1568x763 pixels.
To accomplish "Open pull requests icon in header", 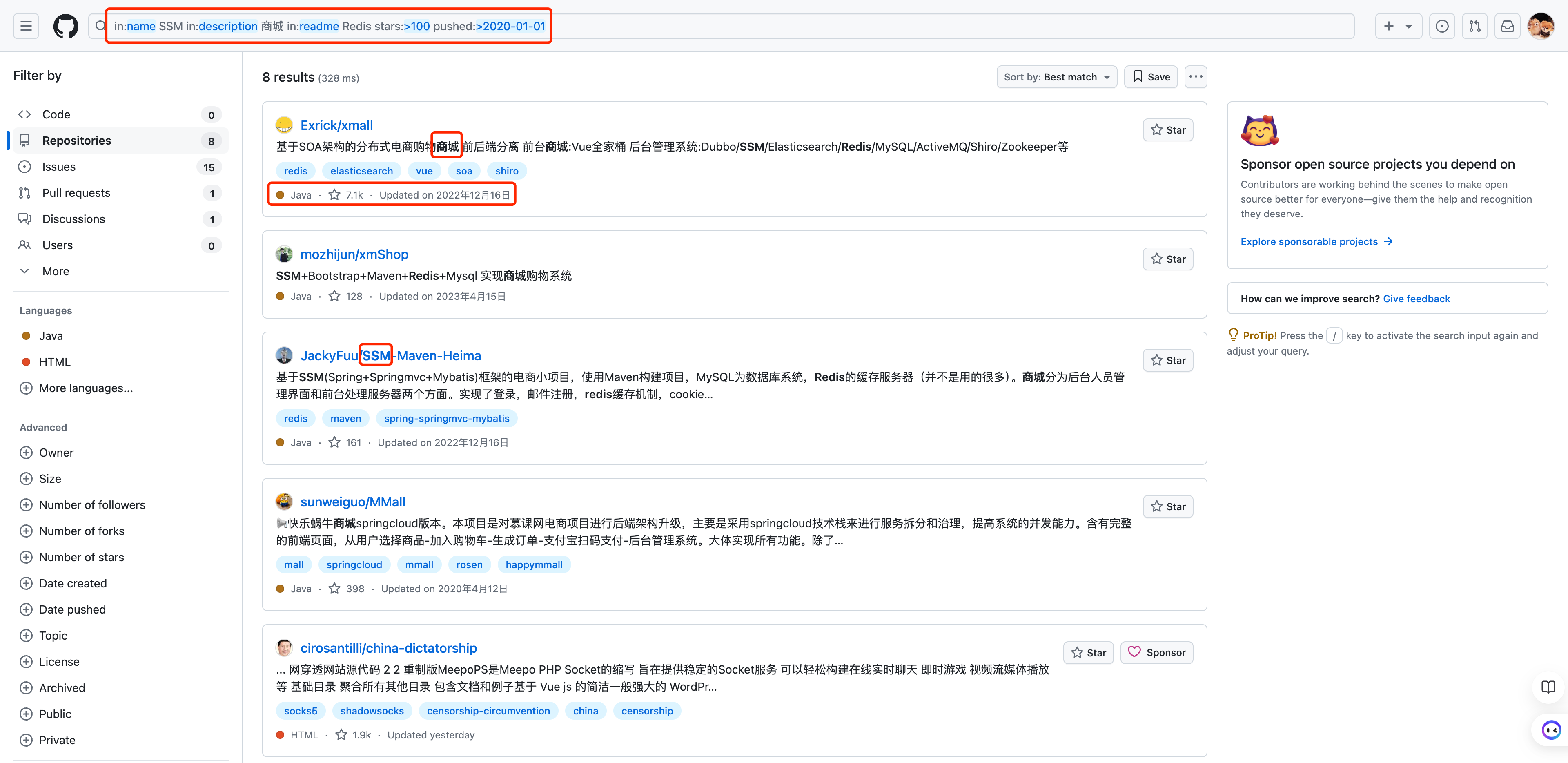I will tap(1474, 26).
